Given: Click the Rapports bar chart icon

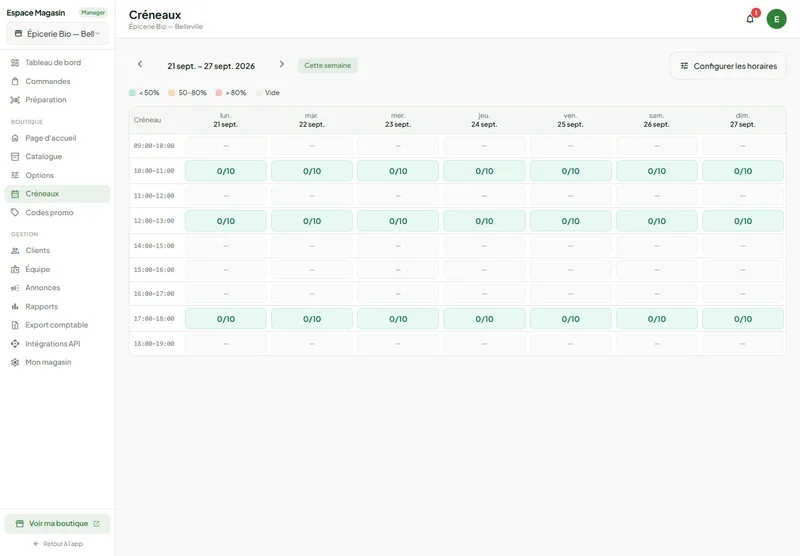Looking at the screenshot, I should [x=15, y=307].
